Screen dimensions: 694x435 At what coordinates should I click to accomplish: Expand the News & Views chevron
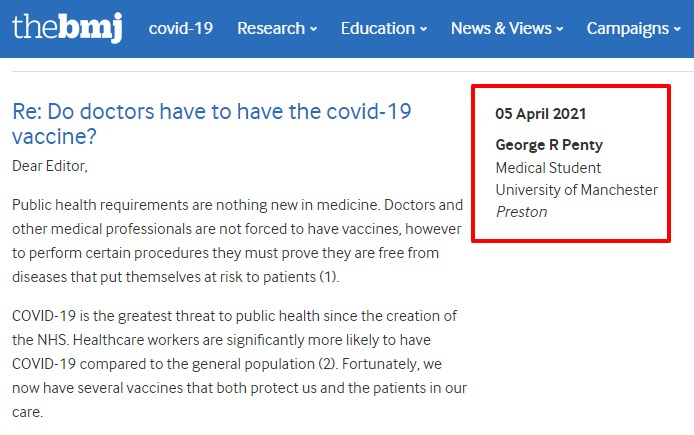[559, 30]
